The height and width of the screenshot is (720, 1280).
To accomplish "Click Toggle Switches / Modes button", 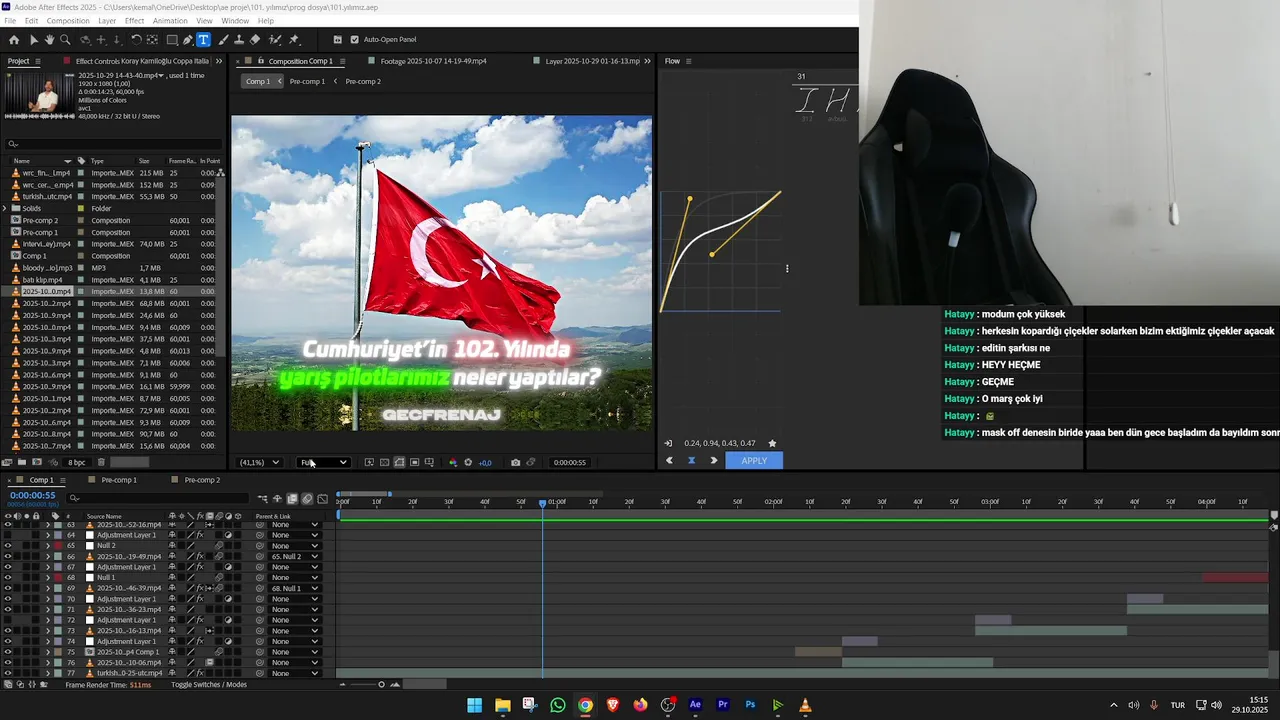I will (208, 685).
